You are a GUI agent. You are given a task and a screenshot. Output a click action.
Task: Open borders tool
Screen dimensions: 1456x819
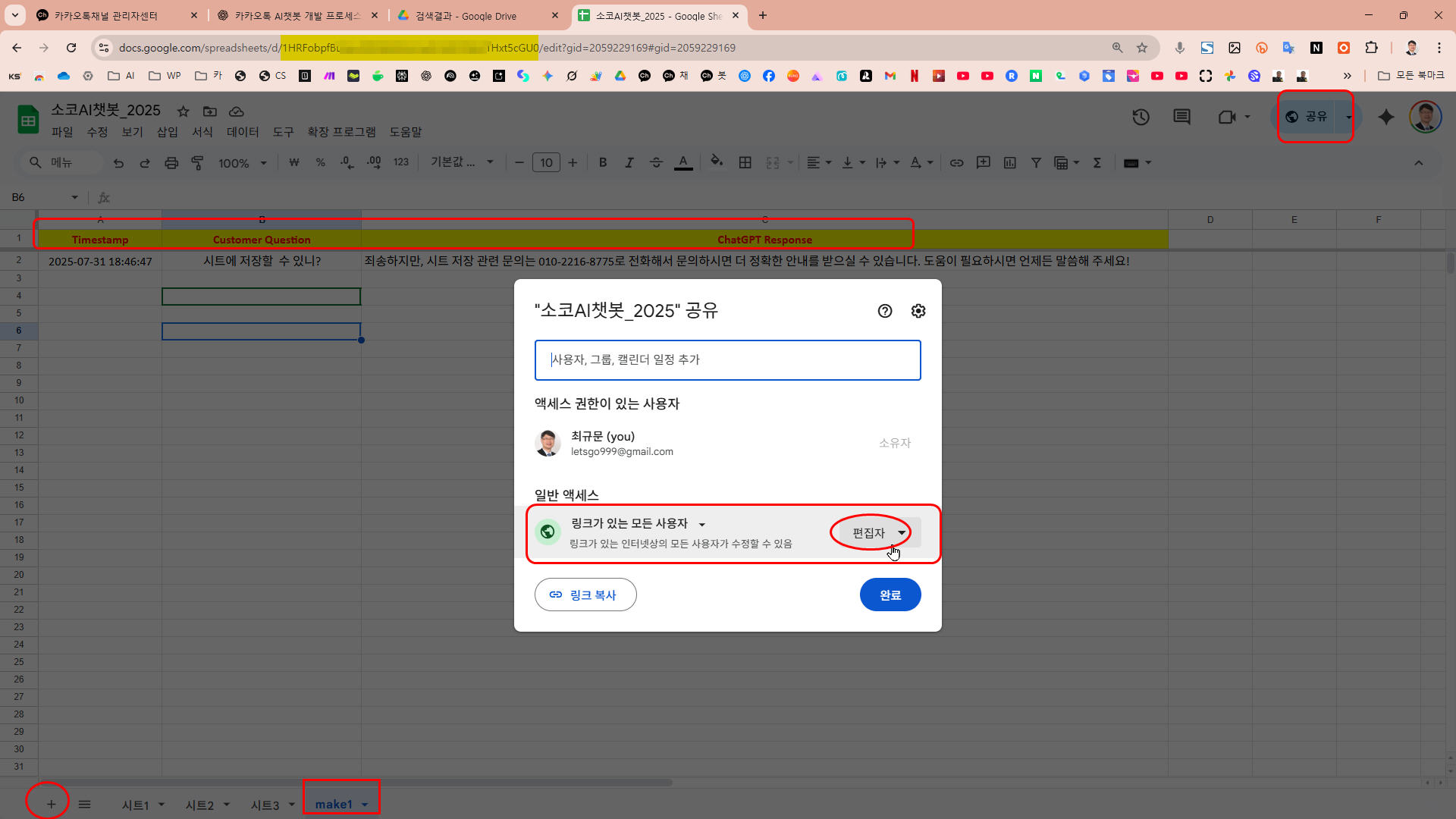(x=745, y=162)
